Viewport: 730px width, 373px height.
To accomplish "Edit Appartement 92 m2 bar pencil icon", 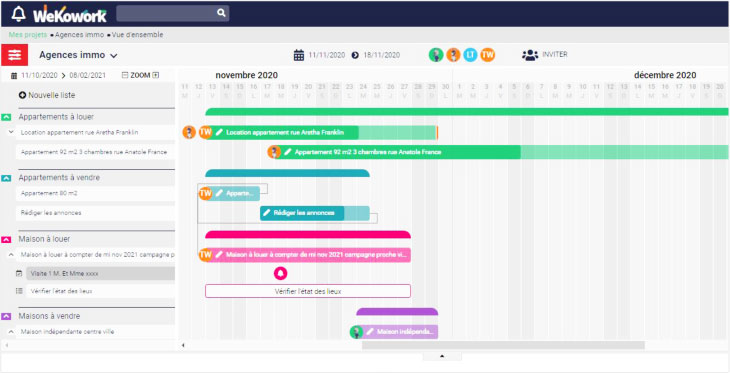I will pos(288,152).
